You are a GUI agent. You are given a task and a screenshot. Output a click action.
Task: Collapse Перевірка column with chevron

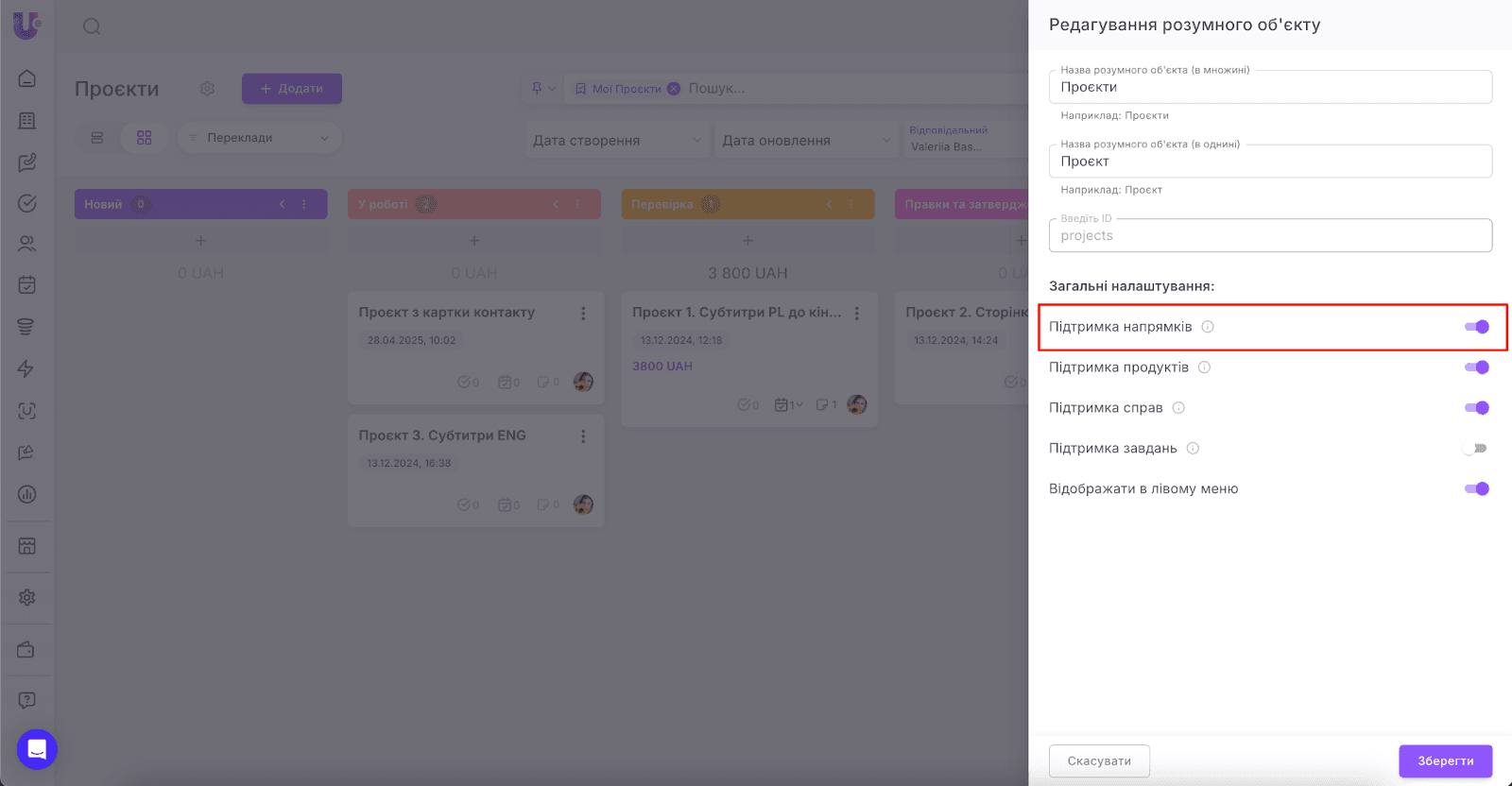pyautogui.click(x=829, y=204)
